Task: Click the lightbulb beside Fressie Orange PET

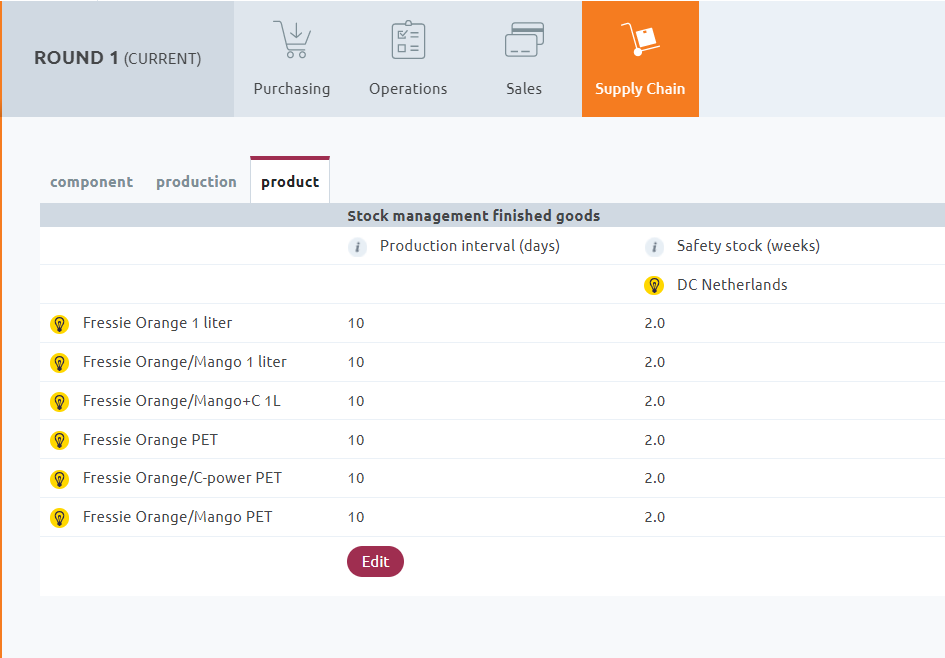Action: pyautogui.click(x=59, y=440)
